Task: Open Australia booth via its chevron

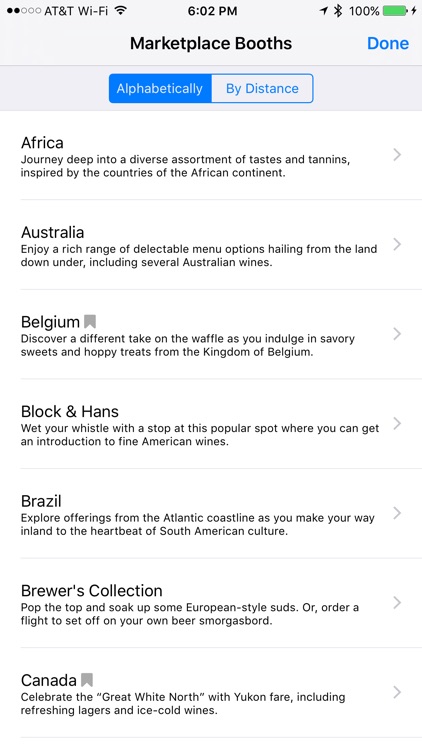Action: click(397, 244)
